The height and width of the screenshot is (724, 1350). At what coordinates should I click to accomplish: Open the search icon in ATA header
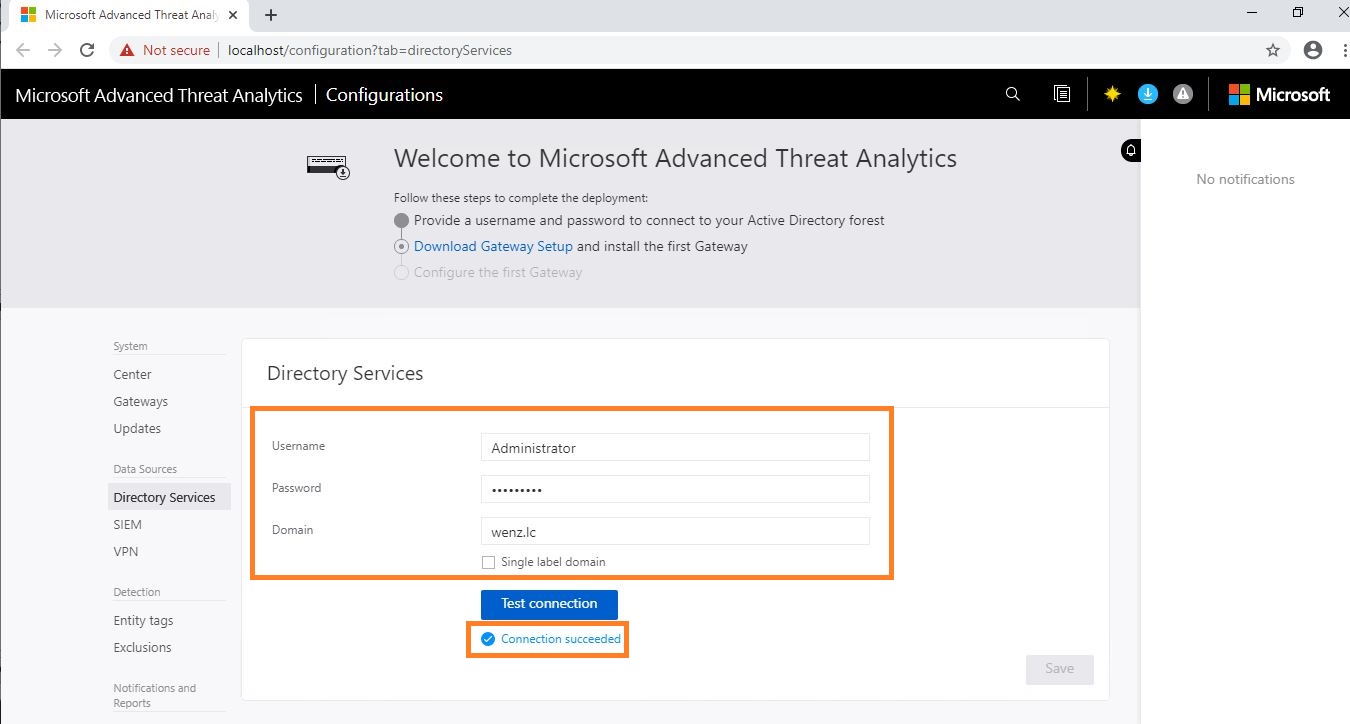[x=1012, y=94]
